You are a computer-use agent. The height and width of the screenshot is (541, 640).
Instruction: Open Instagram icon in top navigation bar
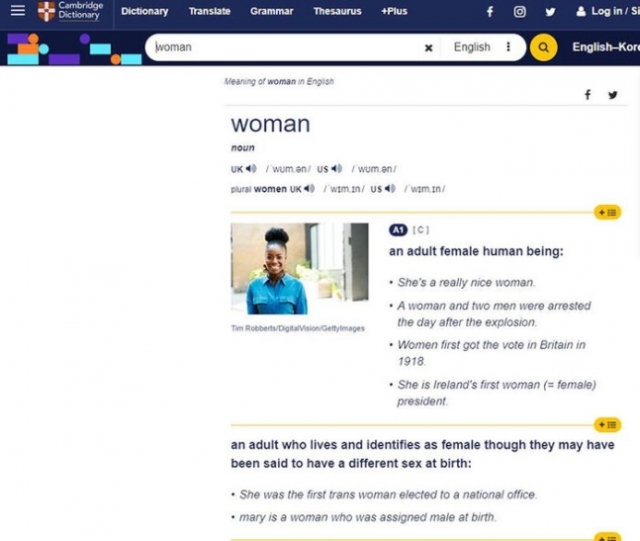[x=519, y=11]
